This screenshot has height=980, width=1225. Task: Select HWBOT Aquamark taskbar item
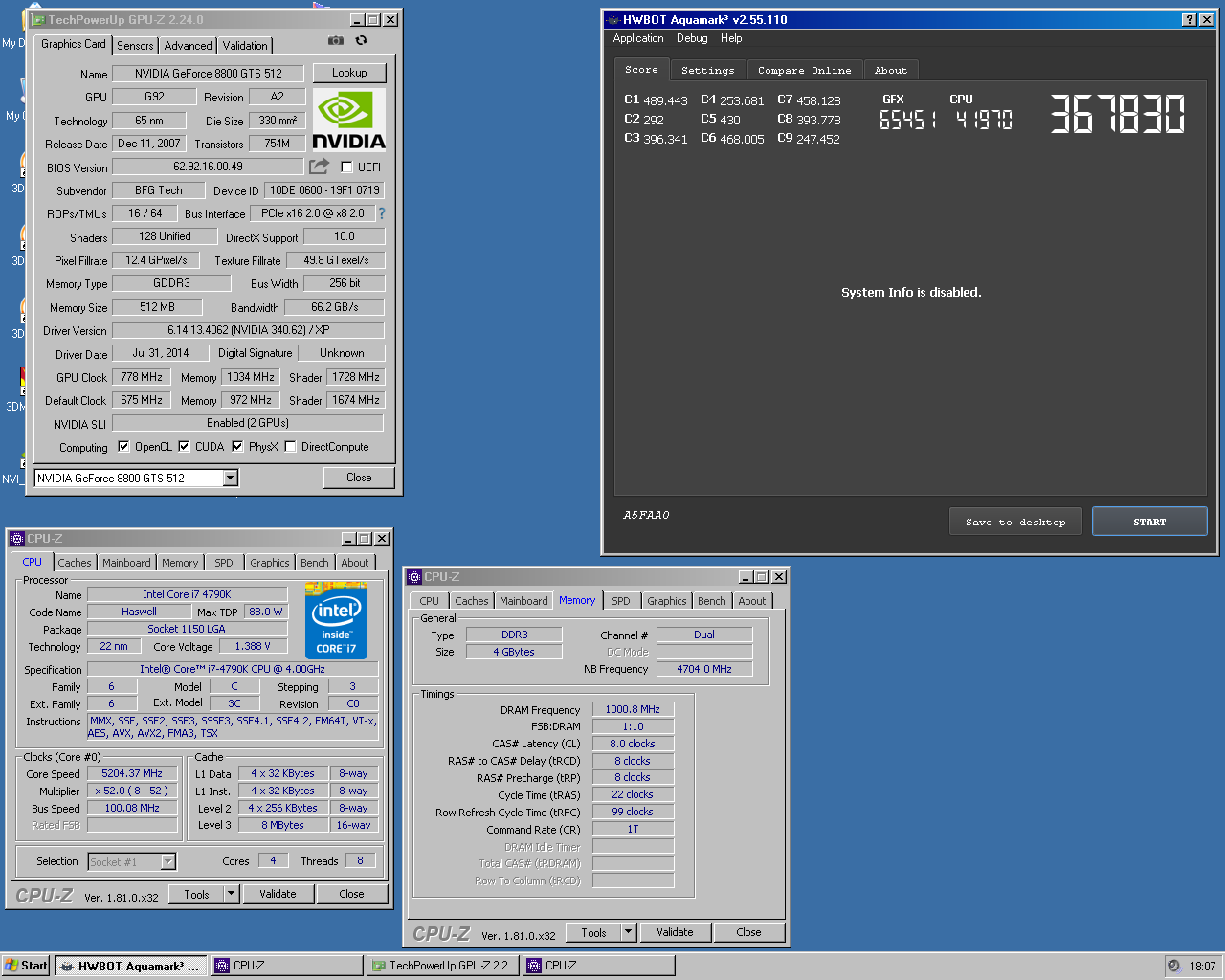click(x=131, y=966)
